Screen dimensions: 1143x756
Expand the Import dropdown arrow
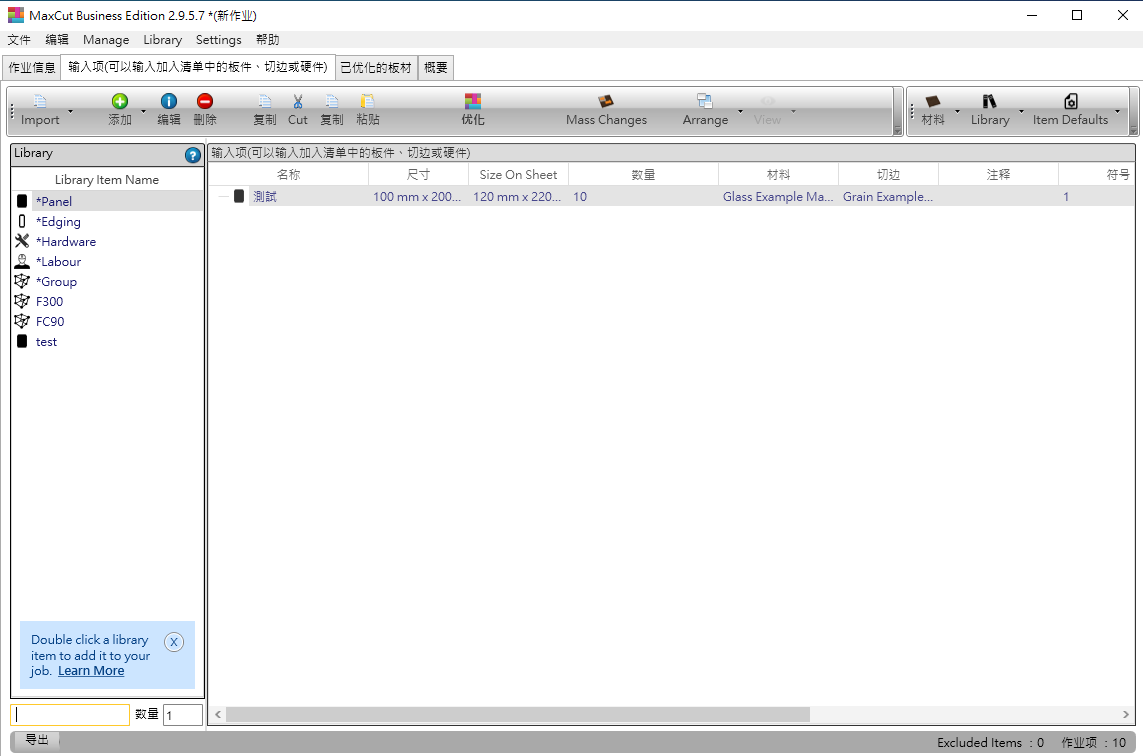coord(70,111)
